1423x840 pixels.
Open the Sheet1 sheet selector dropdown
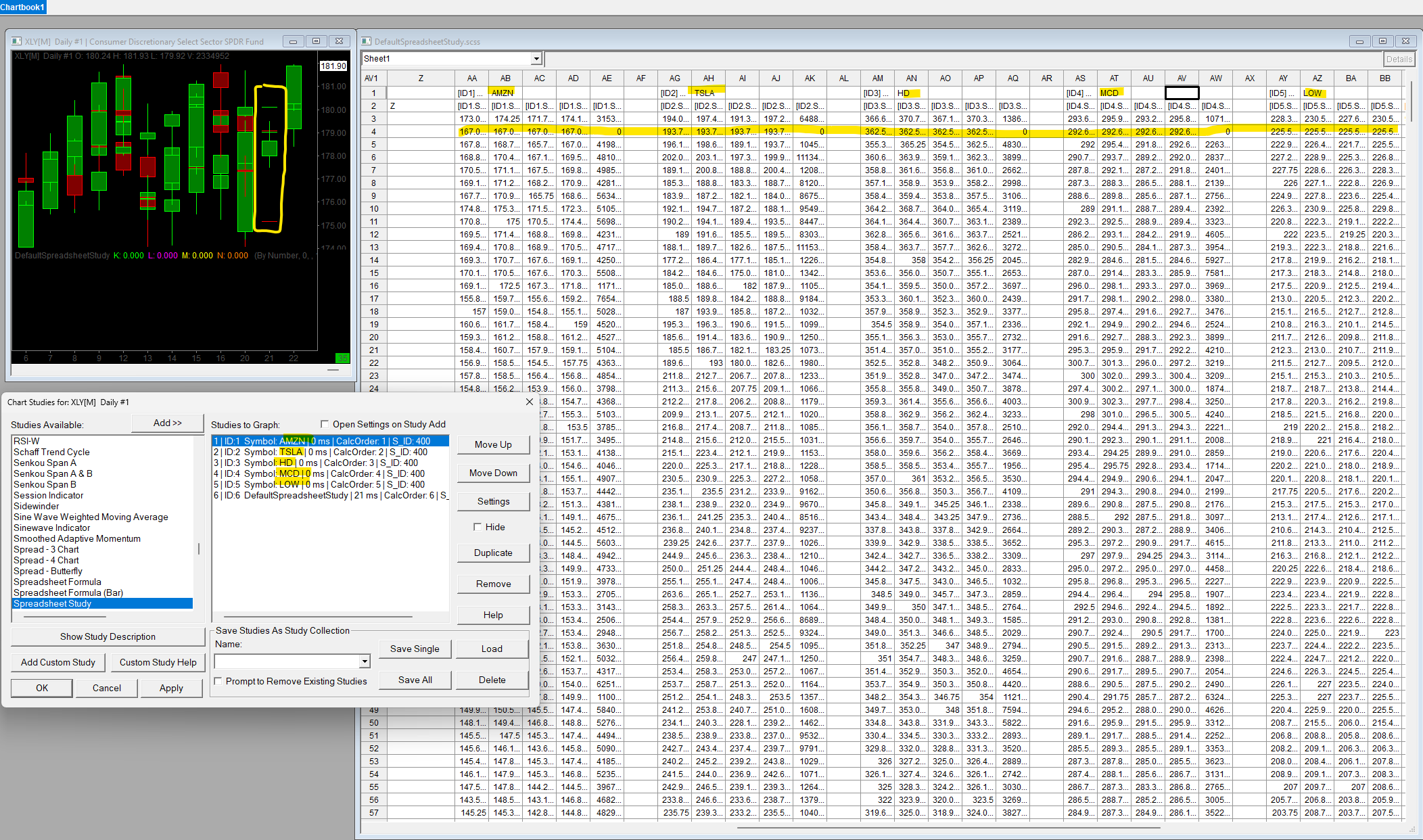click(536, 59)
